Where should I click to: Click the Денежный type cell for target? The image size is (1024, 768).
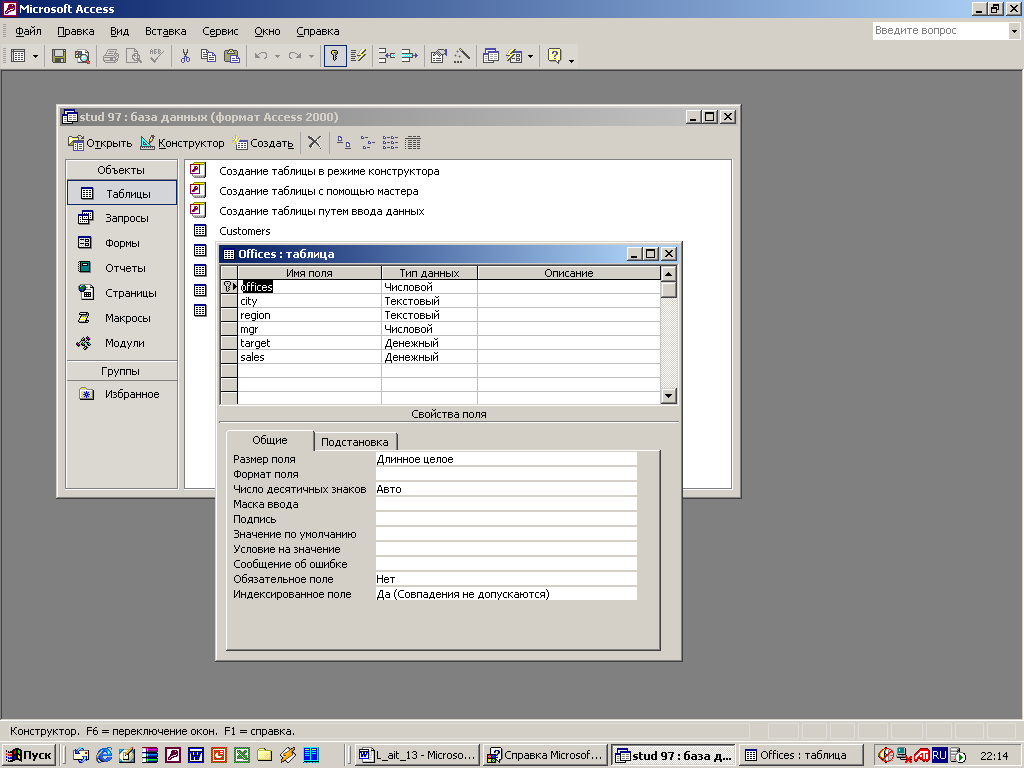click(430, 343)
